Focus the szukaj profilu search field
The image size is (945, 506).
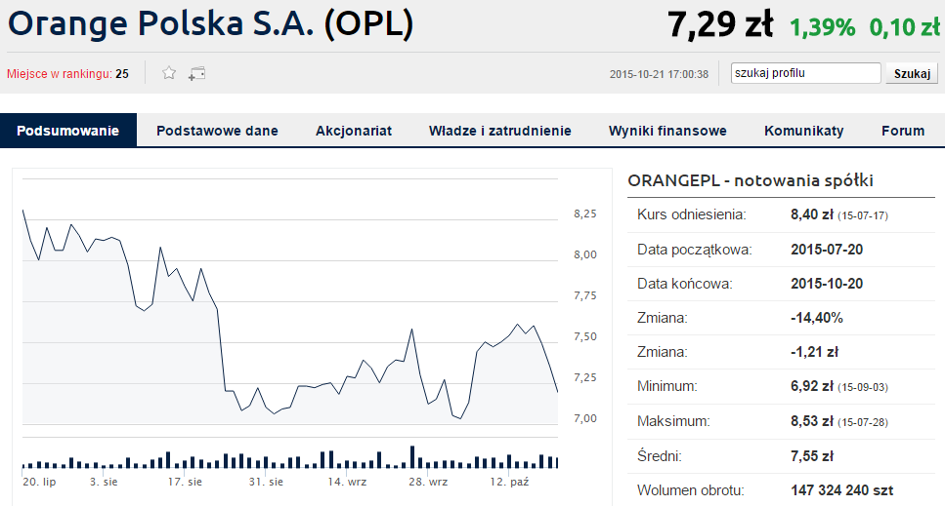coord(806,73)
